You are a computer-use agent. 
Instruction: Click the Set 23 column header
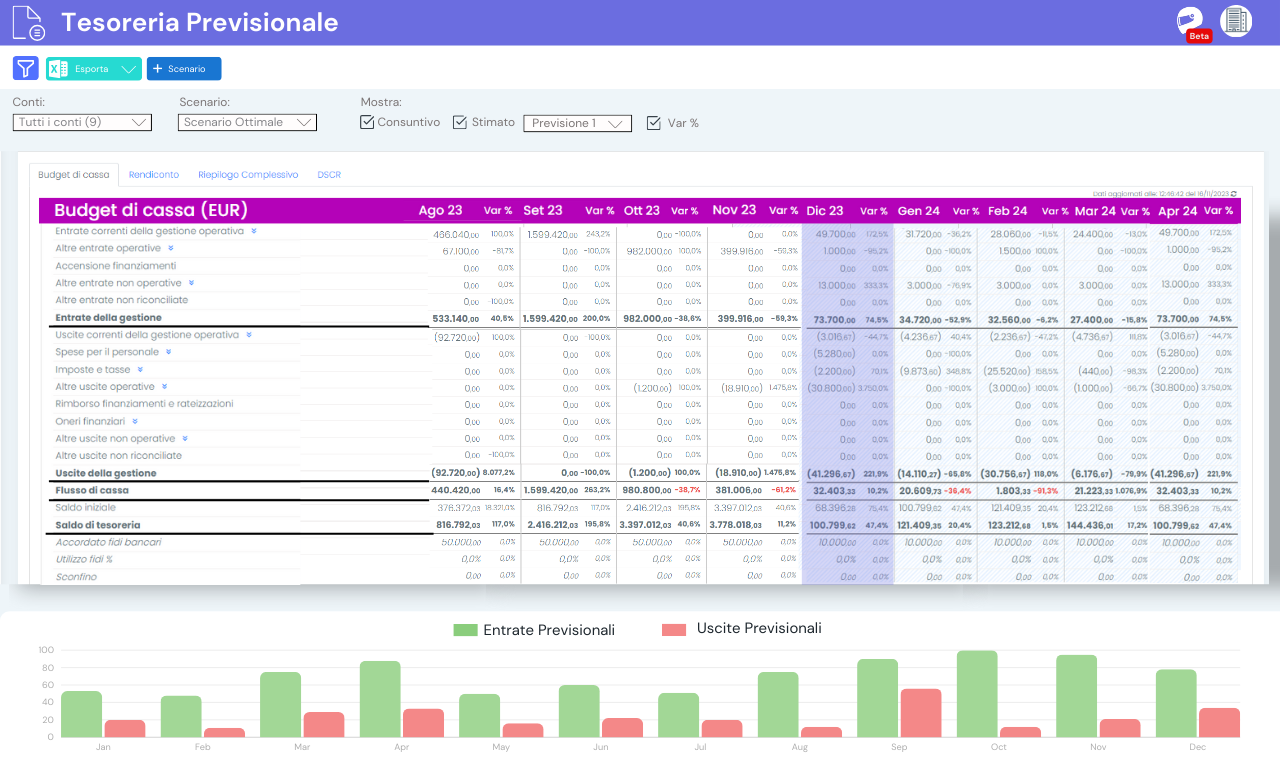[543, 211]
